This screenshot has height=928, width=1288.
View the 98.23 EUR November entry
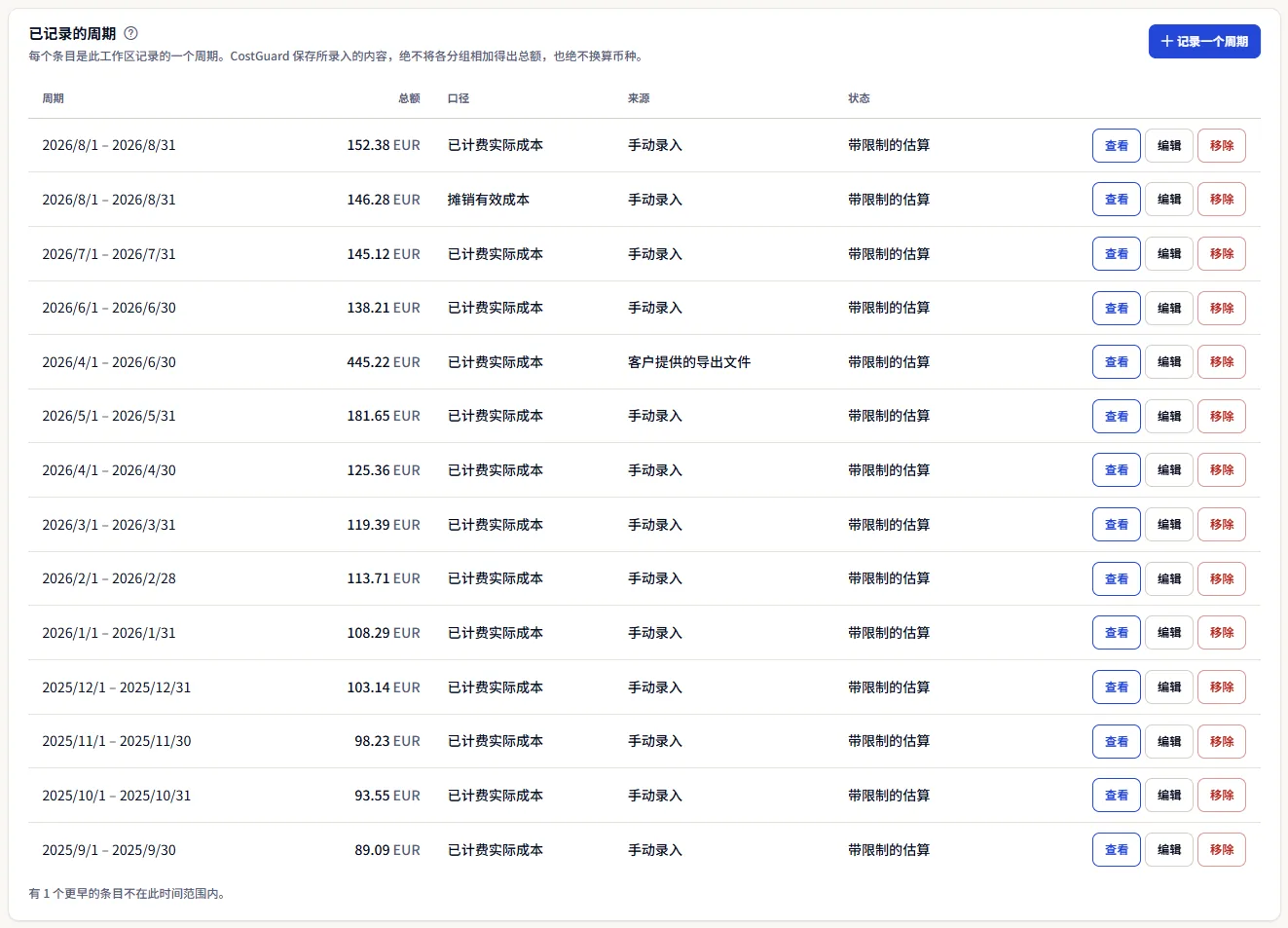coord(1117,742)
